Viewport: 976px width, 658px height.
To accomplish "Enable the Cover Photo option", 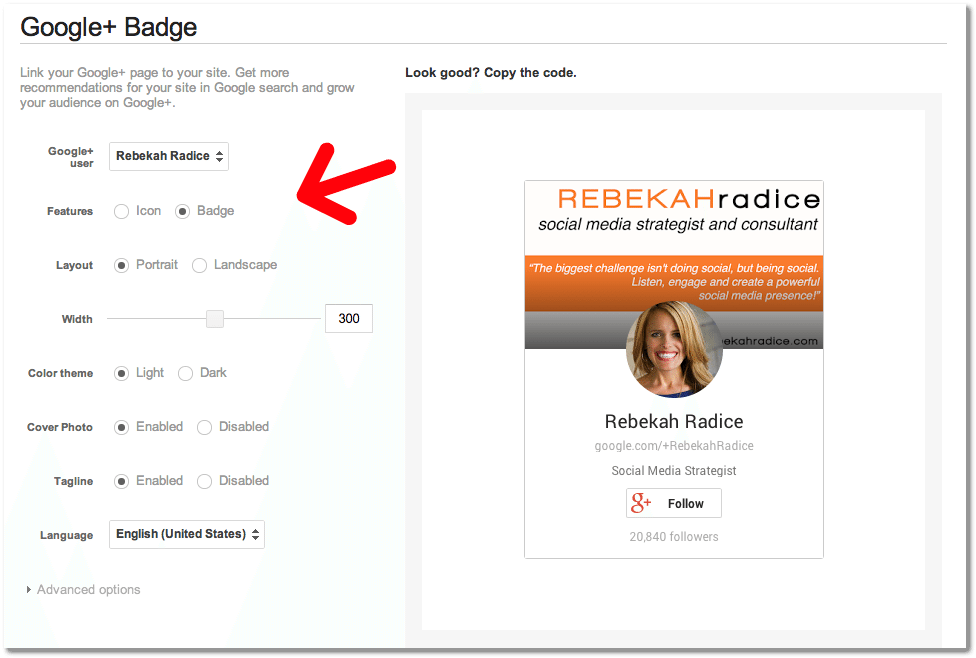I will point(121,428).
